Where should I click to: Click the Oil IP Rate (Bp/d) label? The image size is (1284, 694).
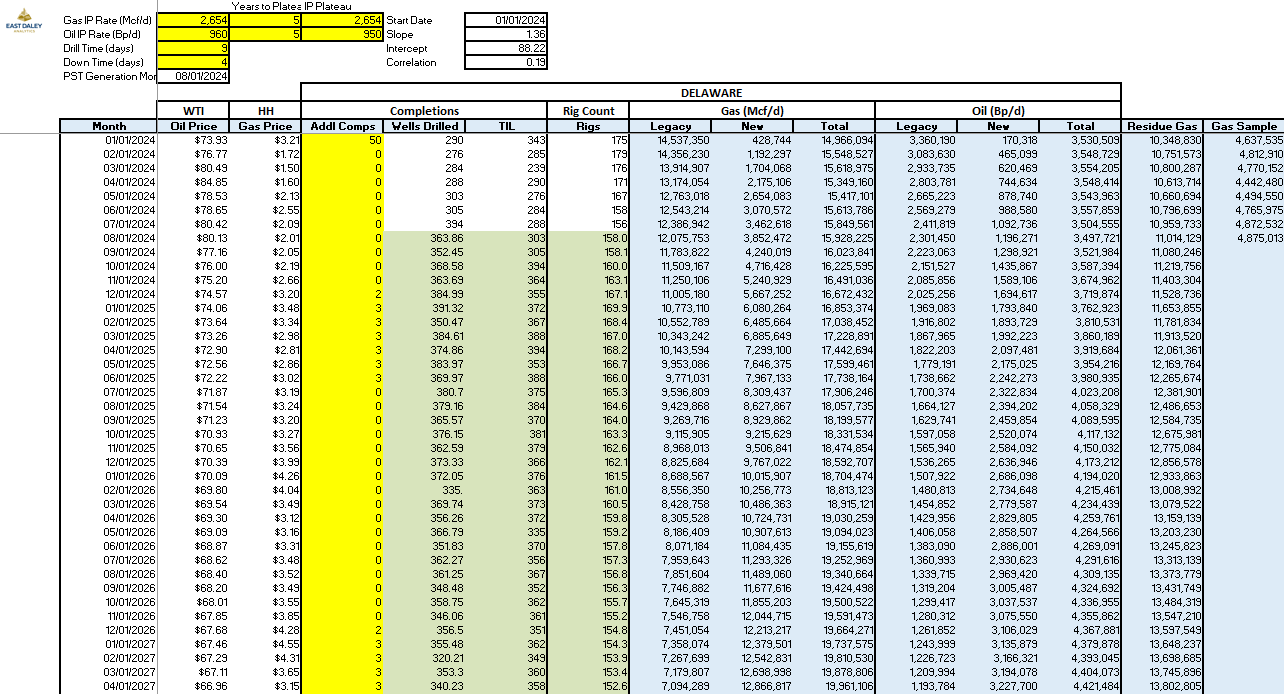point(102,34)
